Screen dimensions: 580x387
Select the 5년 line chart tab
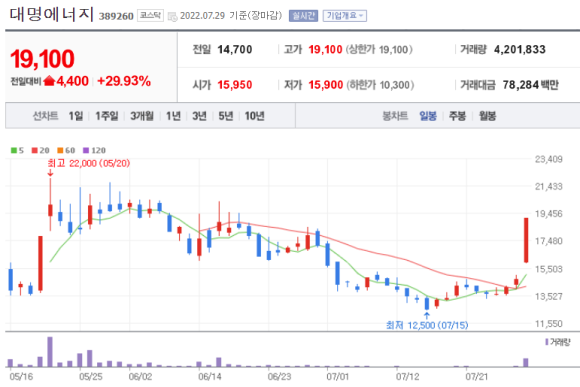[x=226, y=116]
